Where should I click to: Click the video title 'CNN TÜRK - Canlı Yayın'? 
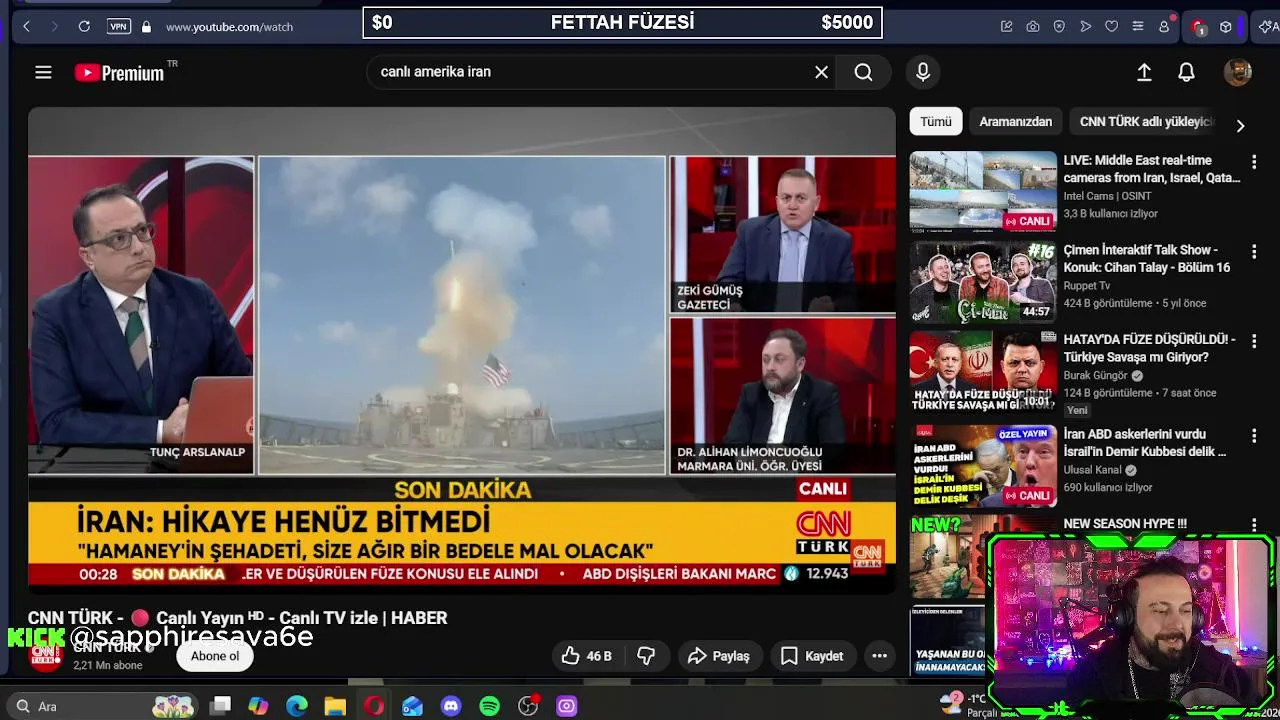tap(237, 618)
